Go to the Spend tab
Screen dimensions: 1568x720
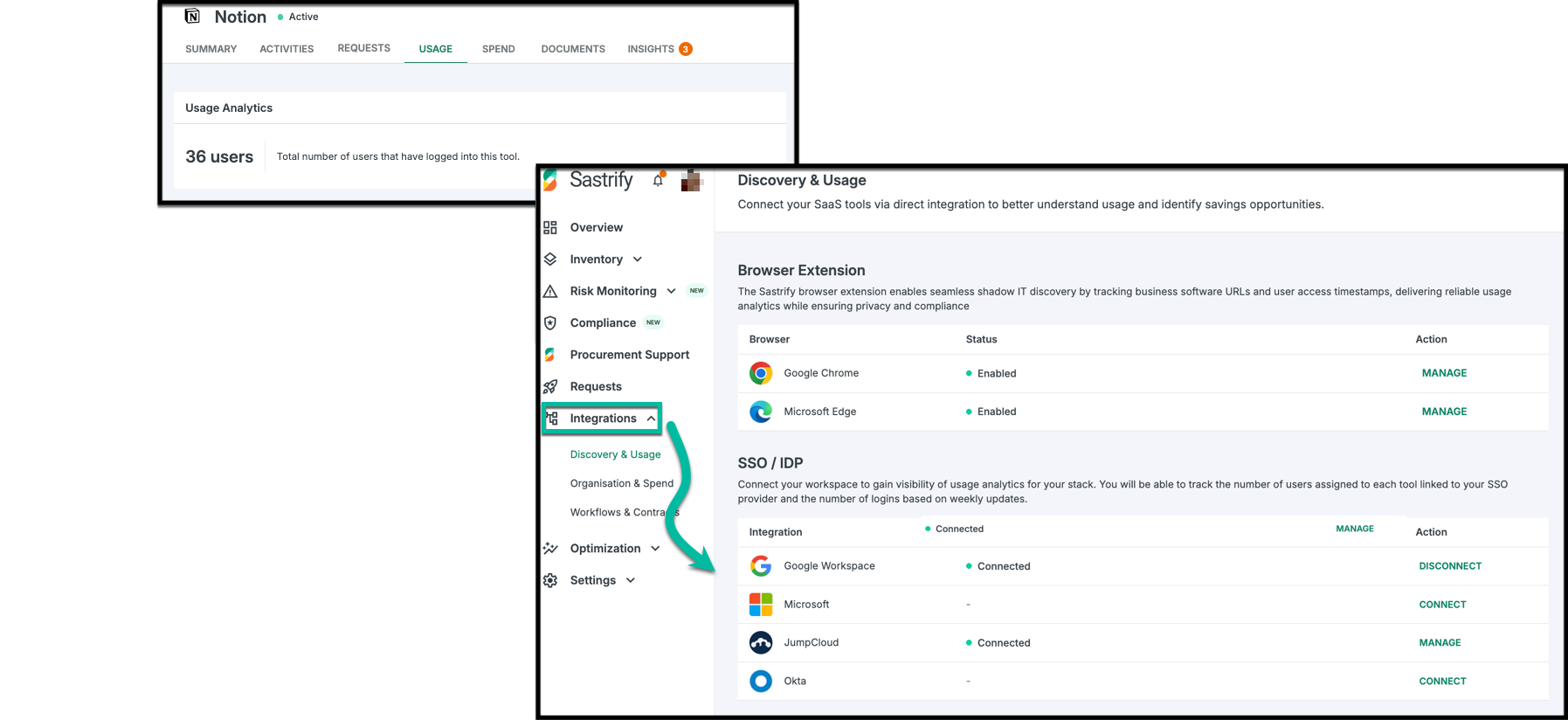pyautogui.click(x=499, y=49)
